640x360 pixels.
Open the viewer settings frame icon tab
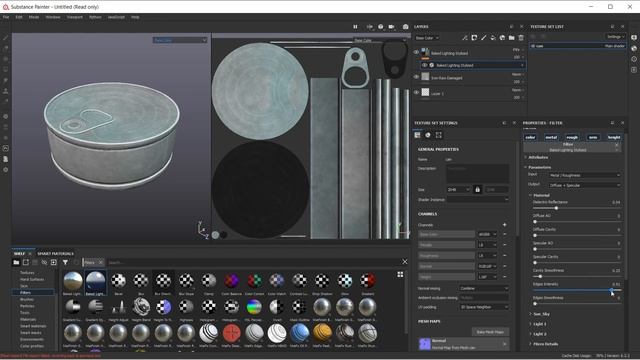coord(438,135)
